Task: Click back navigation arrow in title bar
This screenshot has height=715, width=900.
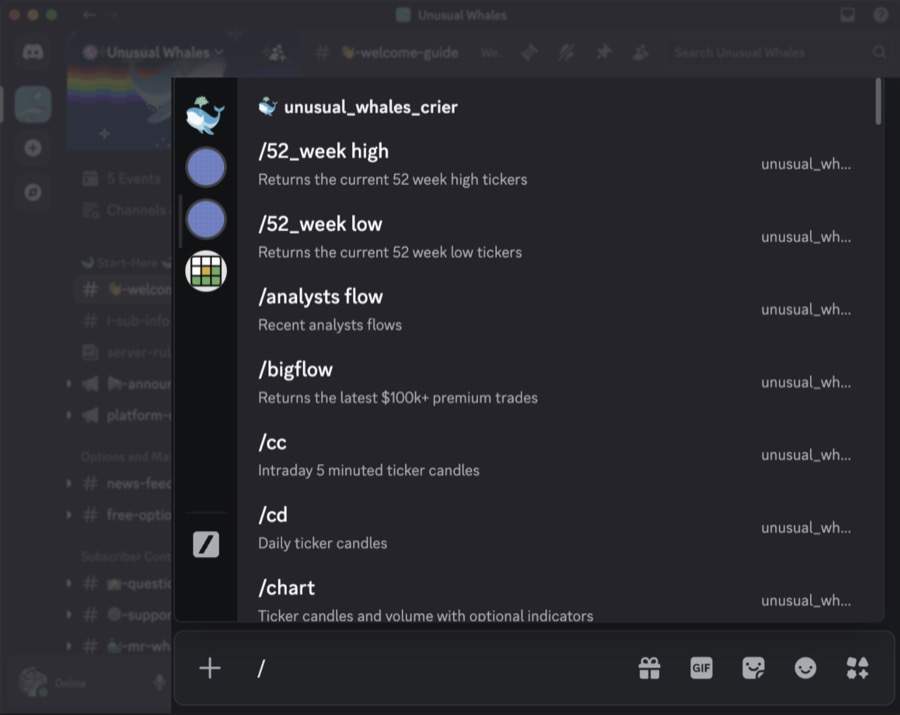Action: click(89, 15)
